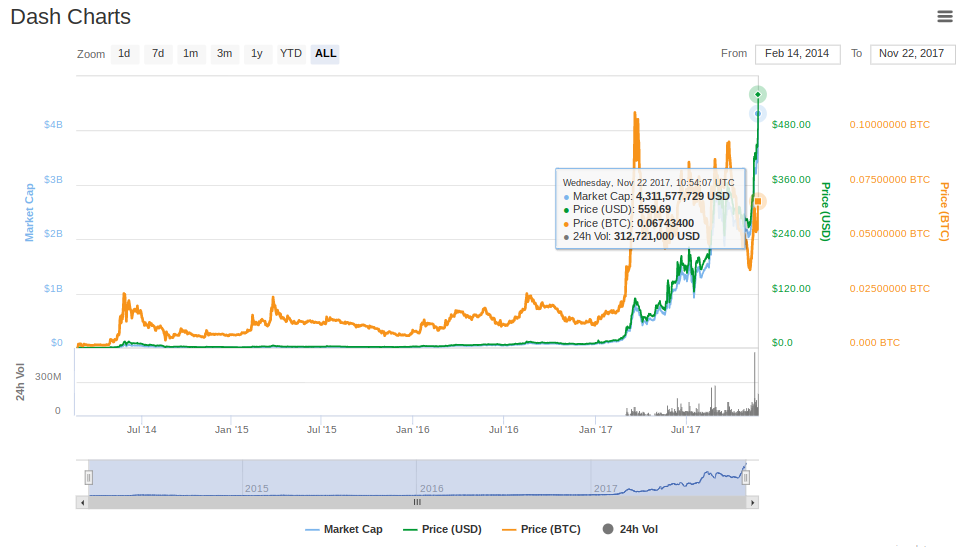Screen dimensions: 974x547
Task: Click the $2B market cap axis label
Action: 53,233
